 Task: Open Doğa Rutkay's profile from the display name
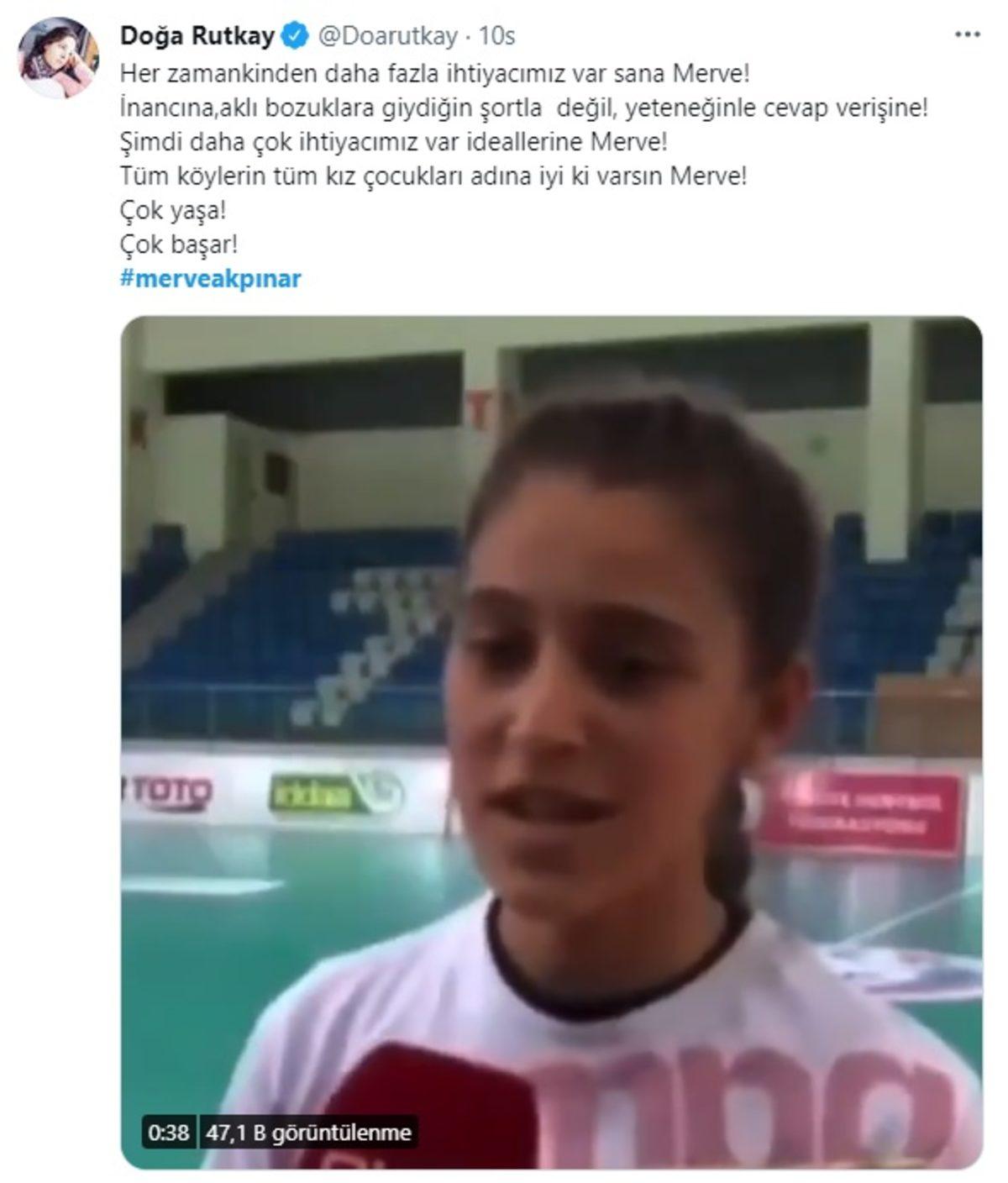[x=198, y=36]
